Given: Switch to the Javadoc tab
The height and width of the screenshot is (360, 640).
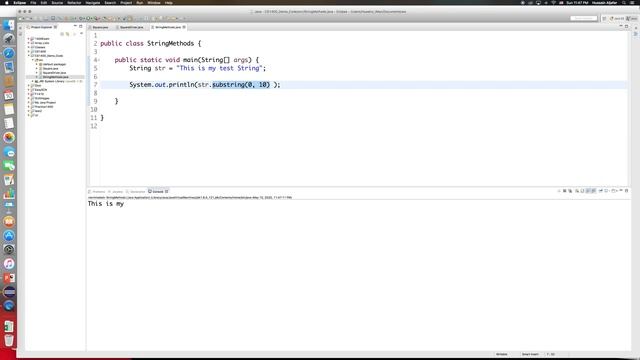Looking at the screenshot, I should (x=116, y=191).
